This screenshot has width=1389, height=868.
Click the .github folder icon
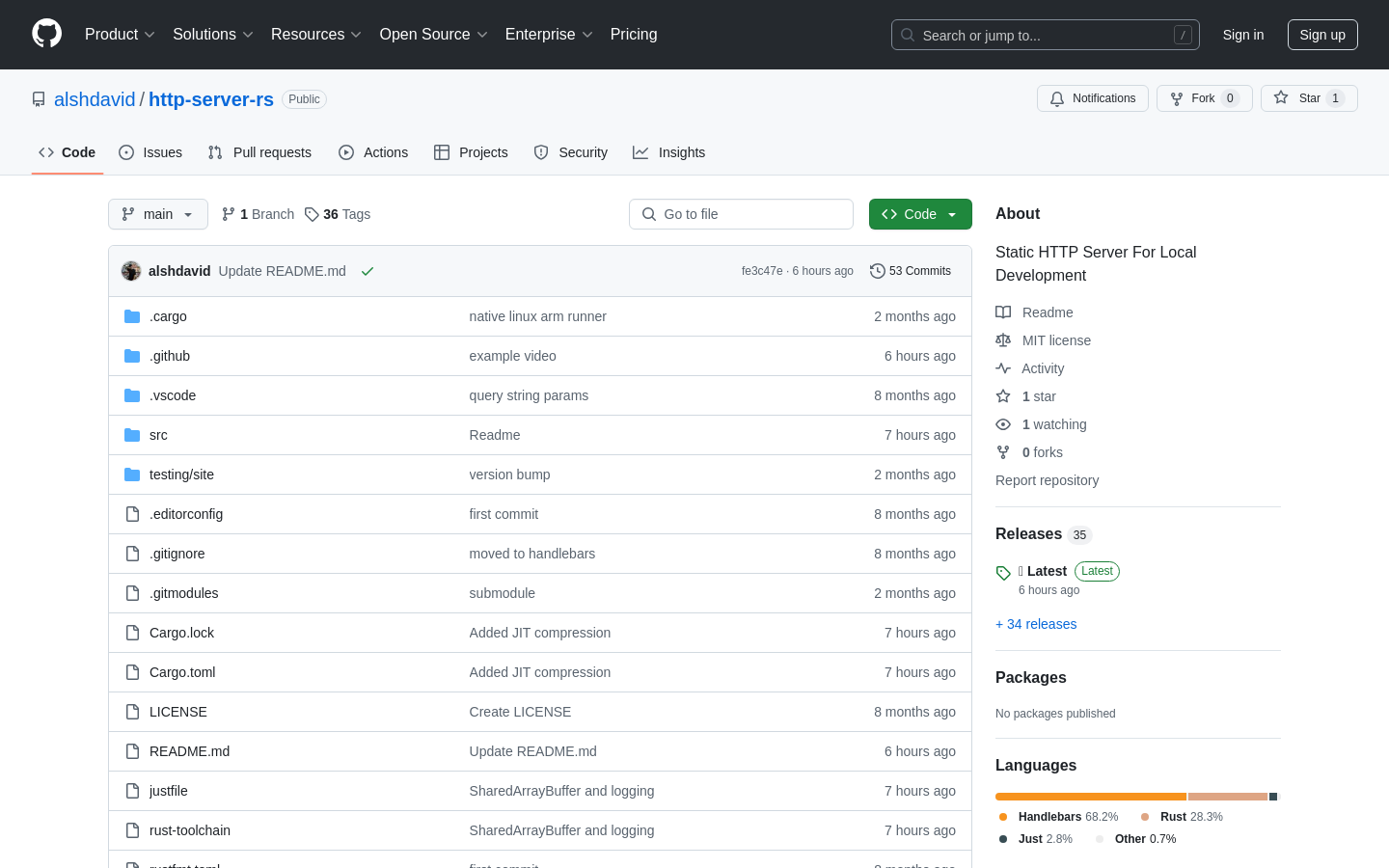(132, 356)
